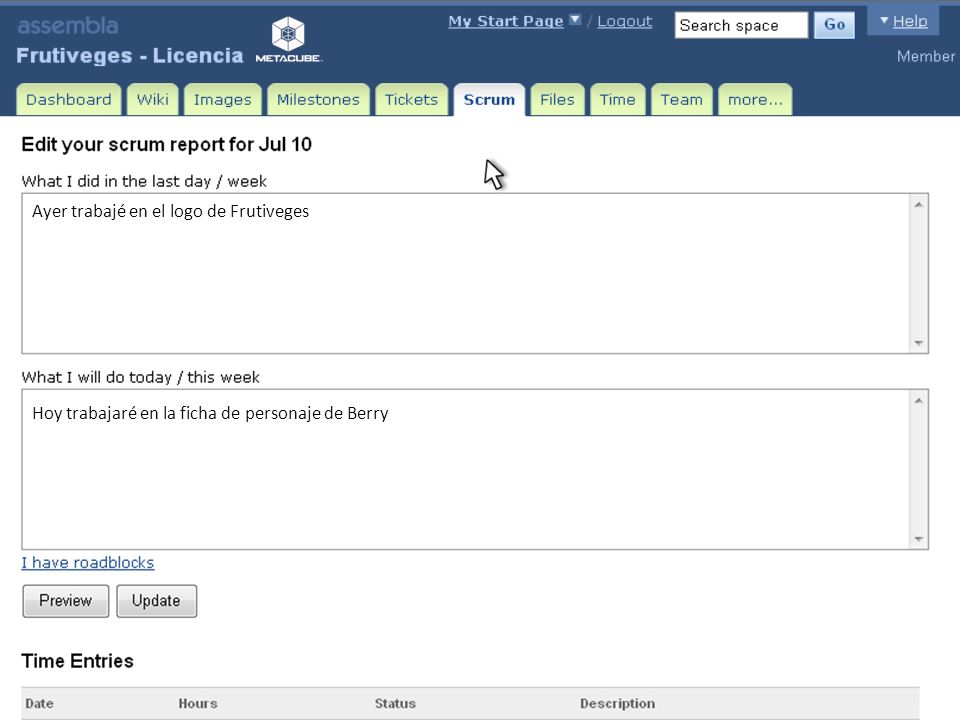Click the assembla logo
Viewport: 960px width, 720px height.
pyautogui.click(x=68, y=26)
